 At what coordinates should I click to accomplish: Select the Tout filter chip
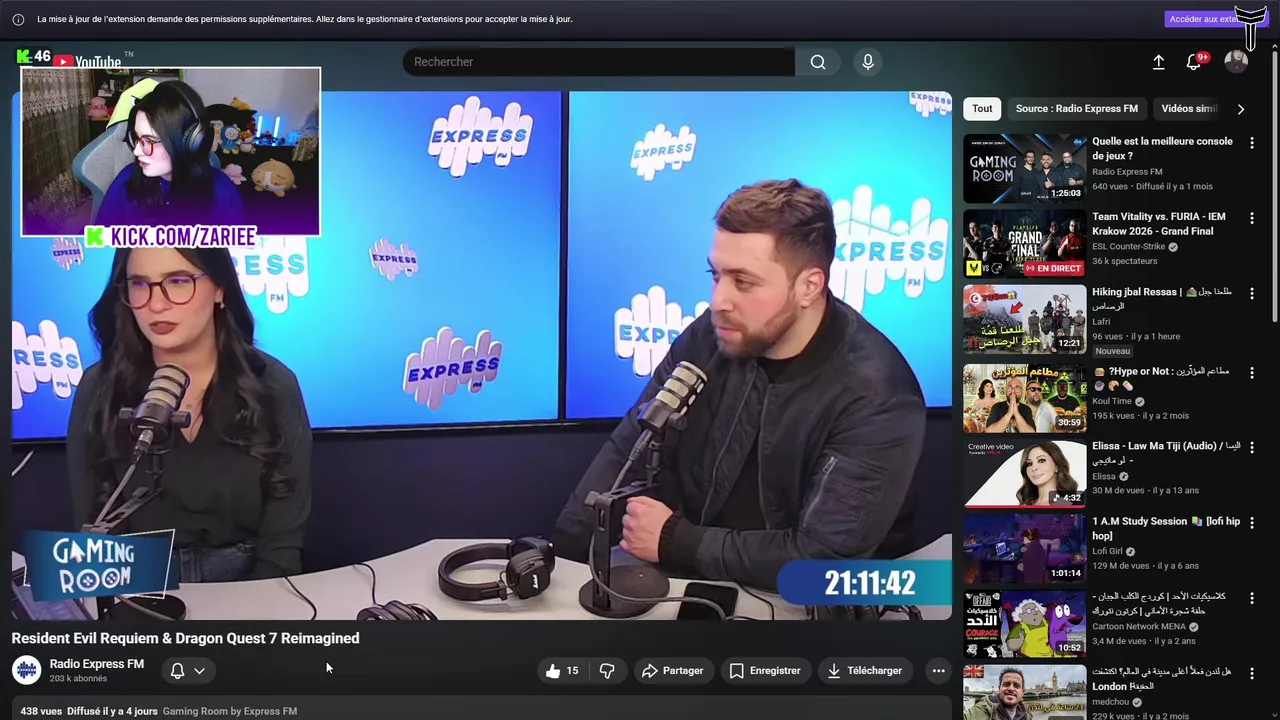(982, 109)
